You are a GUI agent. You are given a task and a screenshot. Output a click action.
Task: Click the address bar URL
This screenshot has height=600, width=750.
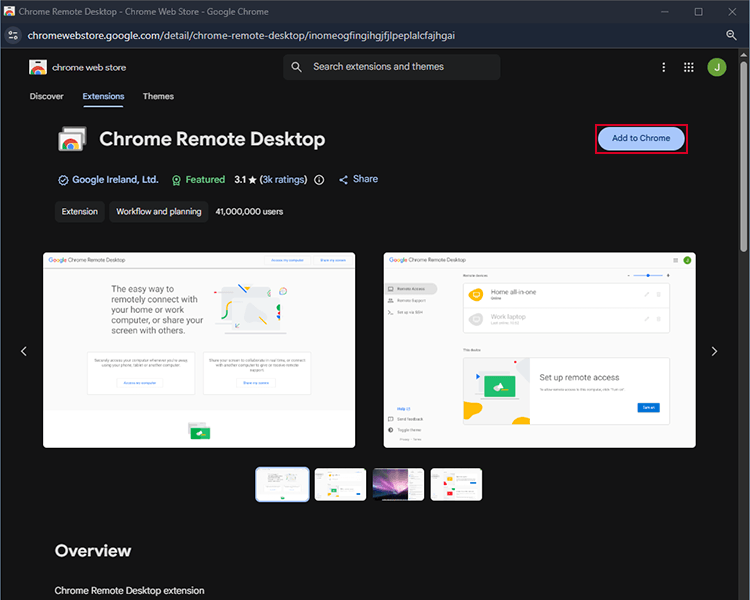point(241,35)
